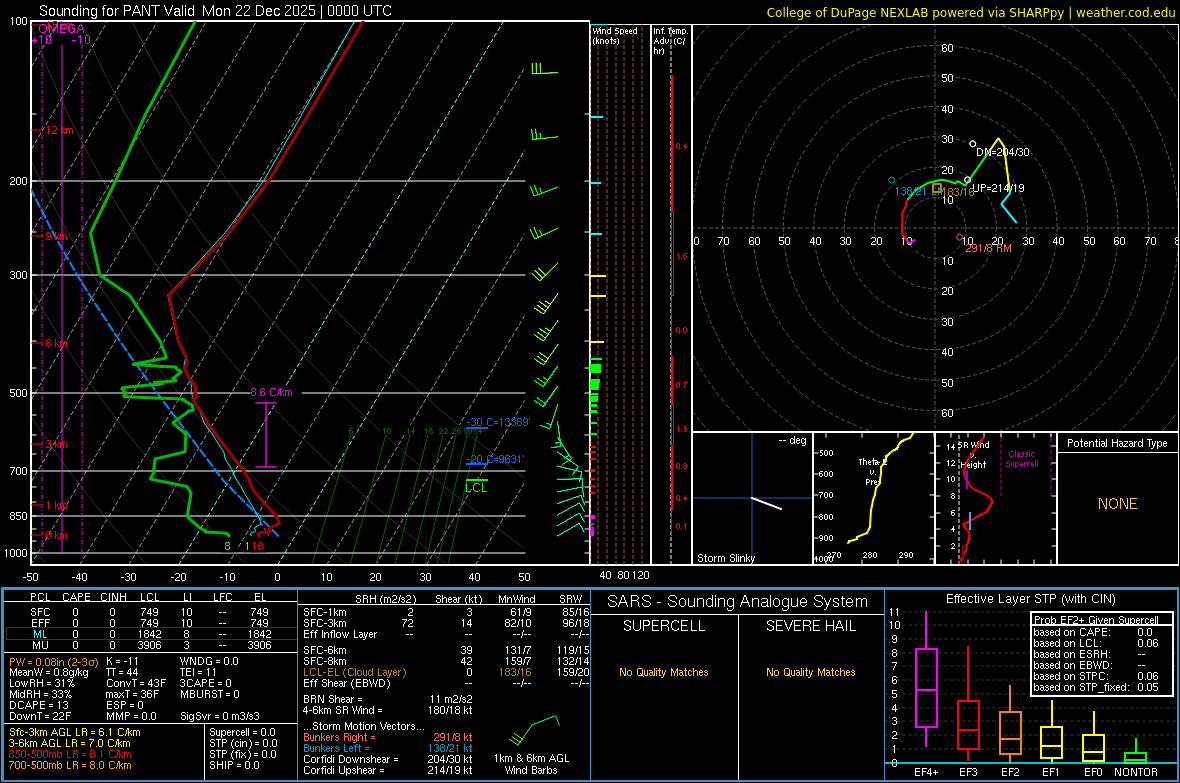Screen dimensions: 1180x783
Task: Click the DN=204/30 hodograph label
Action: [1002, 152]
